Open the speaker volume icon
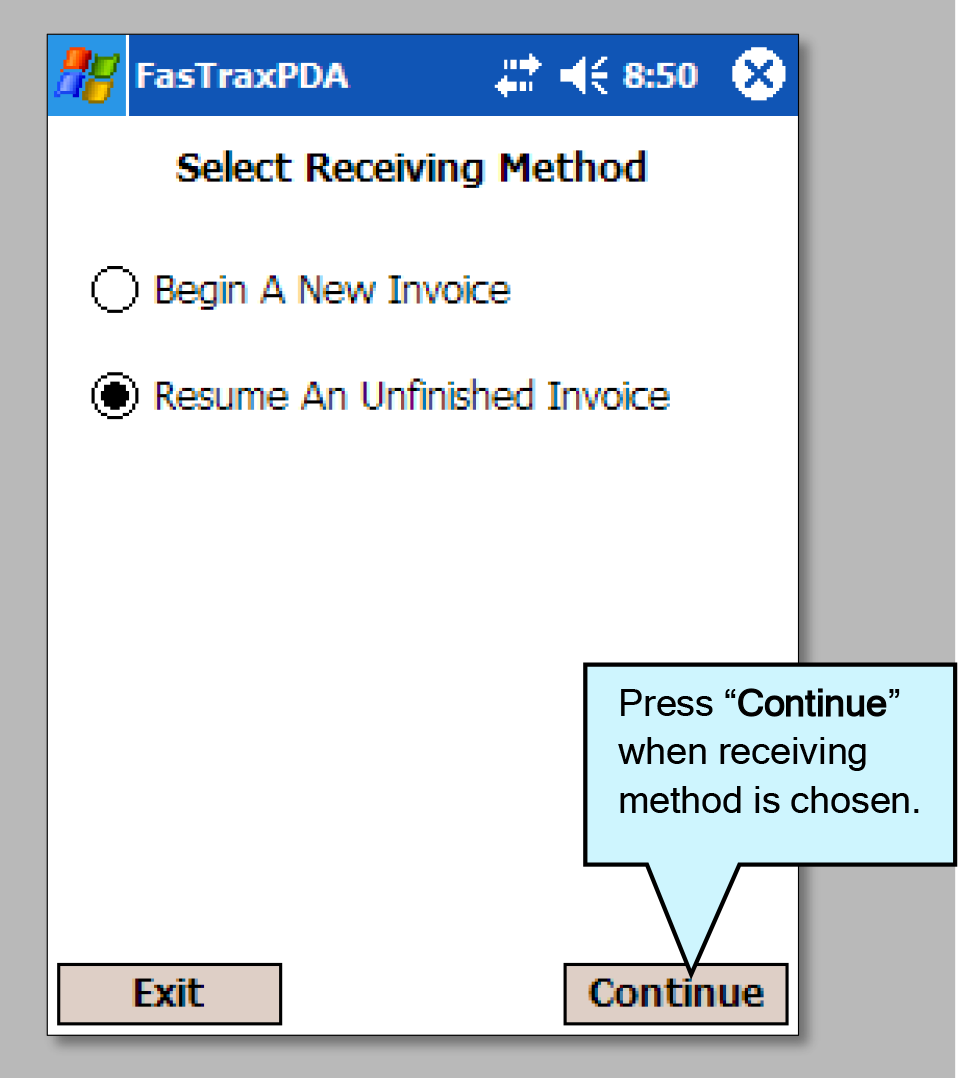958x1078 pixels. point(584,76)
